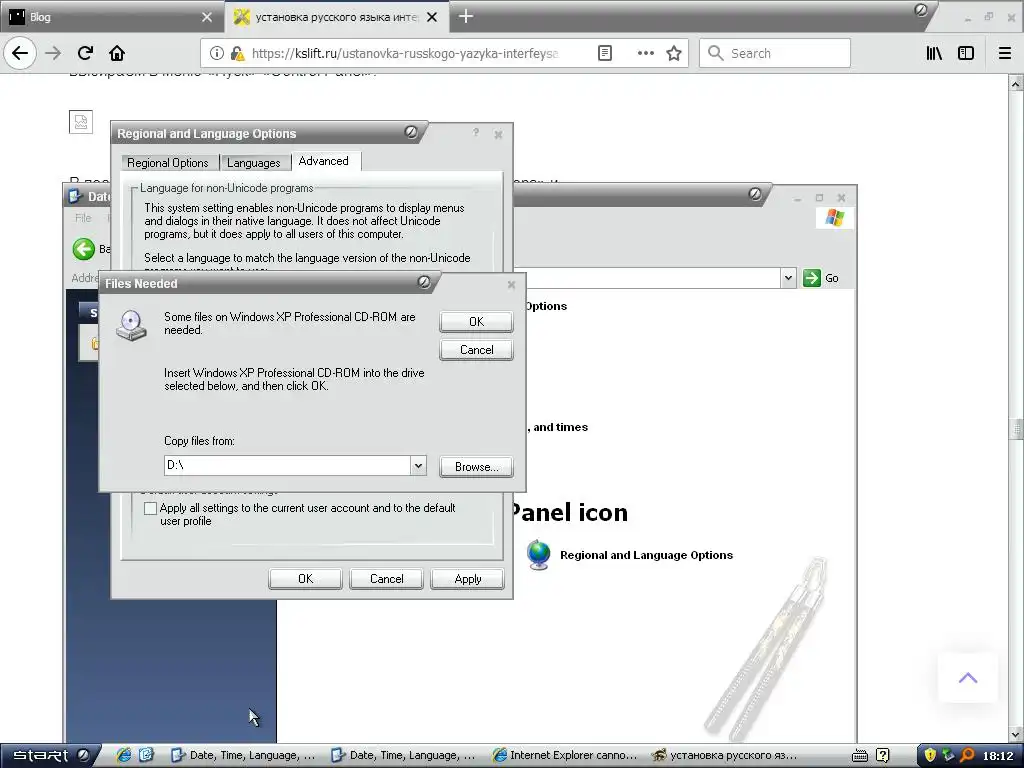Viewport: 1024px width, 768px height.
Task: Show site information icon in address bar
Action: pos(216,53)
